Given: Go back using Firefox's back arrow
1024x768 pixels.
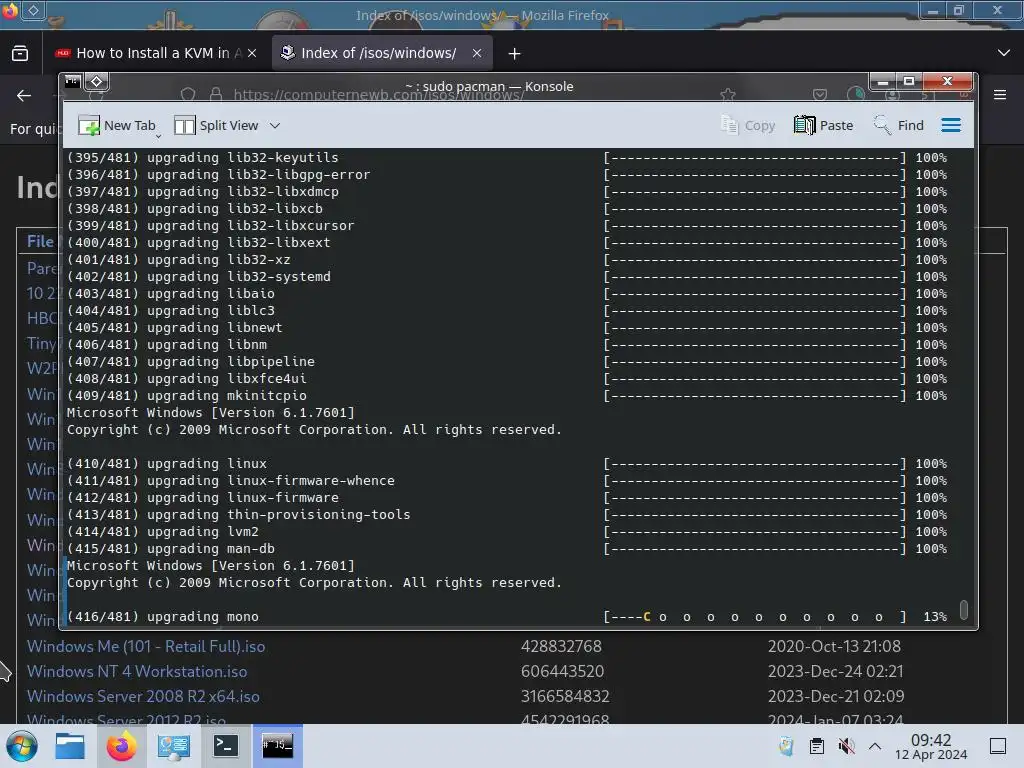Looking at the screenshot, I should pos(24,95).
